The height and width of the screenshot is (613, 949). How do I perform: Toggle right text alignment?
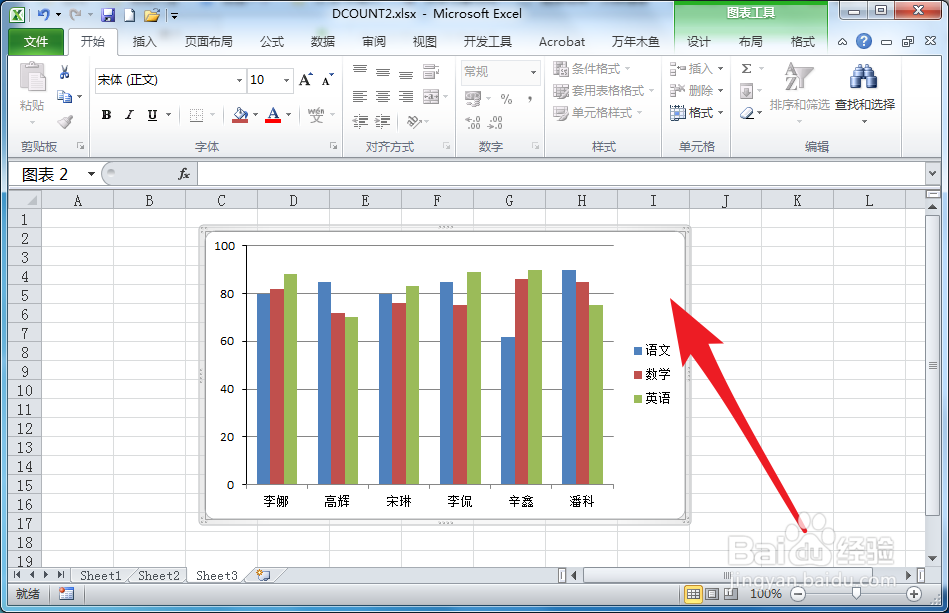pos(406,96)
